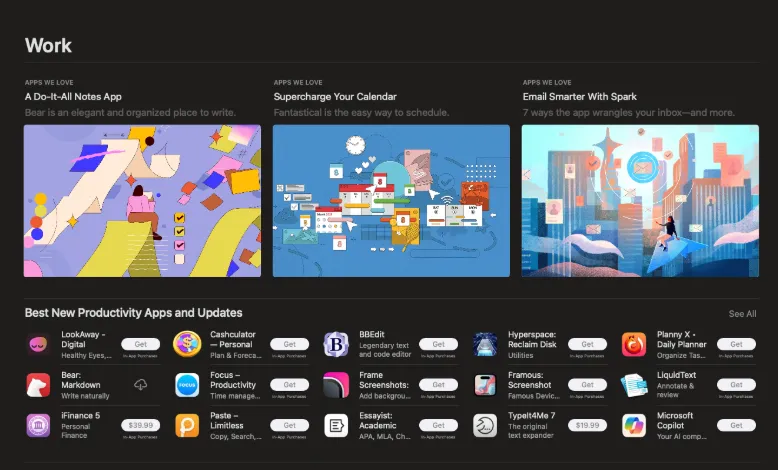778x470 pixels.
Task: Get the LookAway Digital app
Action: click(x=140, y=344)
